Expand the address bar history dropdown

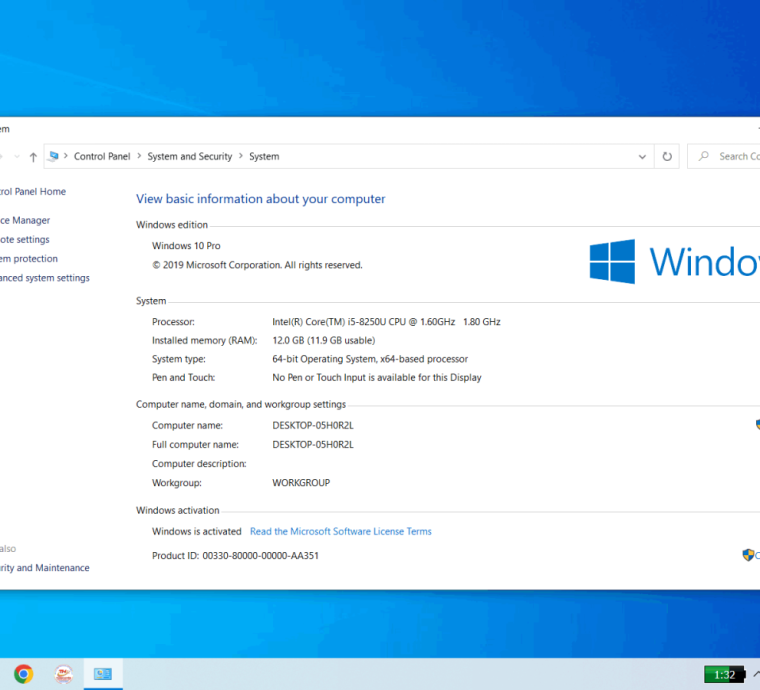642,157
